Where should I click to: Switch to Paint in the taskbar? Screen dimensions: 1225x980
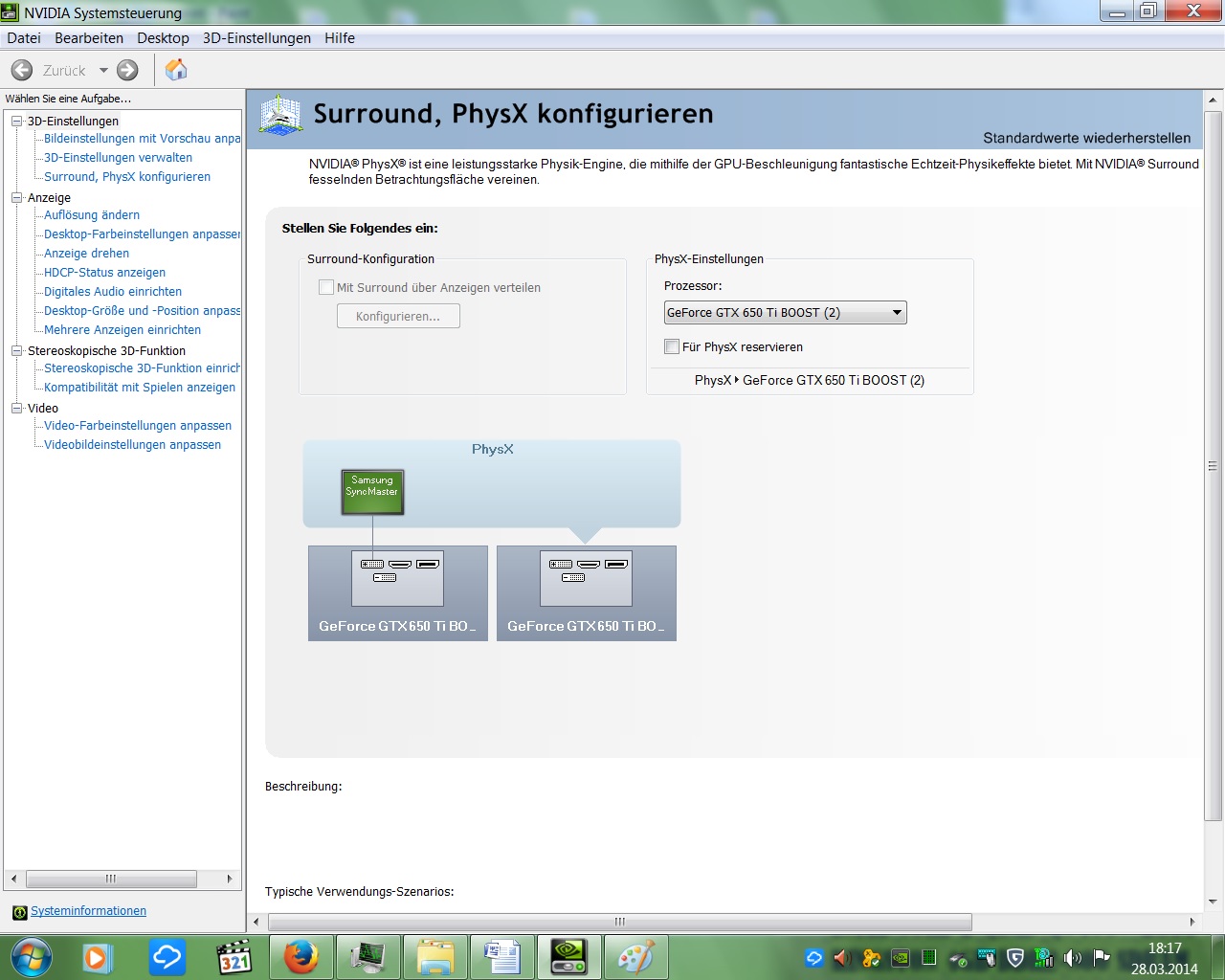pos(635,957)
